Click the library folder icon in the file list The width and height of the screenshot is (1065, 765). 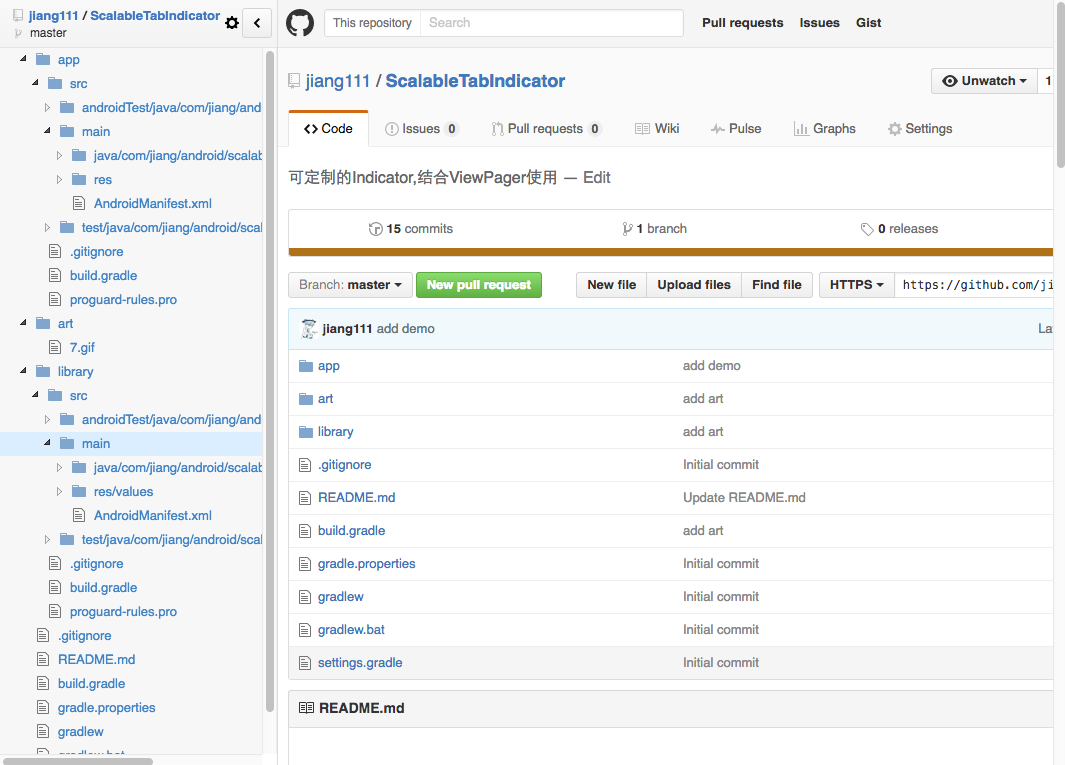coord(306,432)
